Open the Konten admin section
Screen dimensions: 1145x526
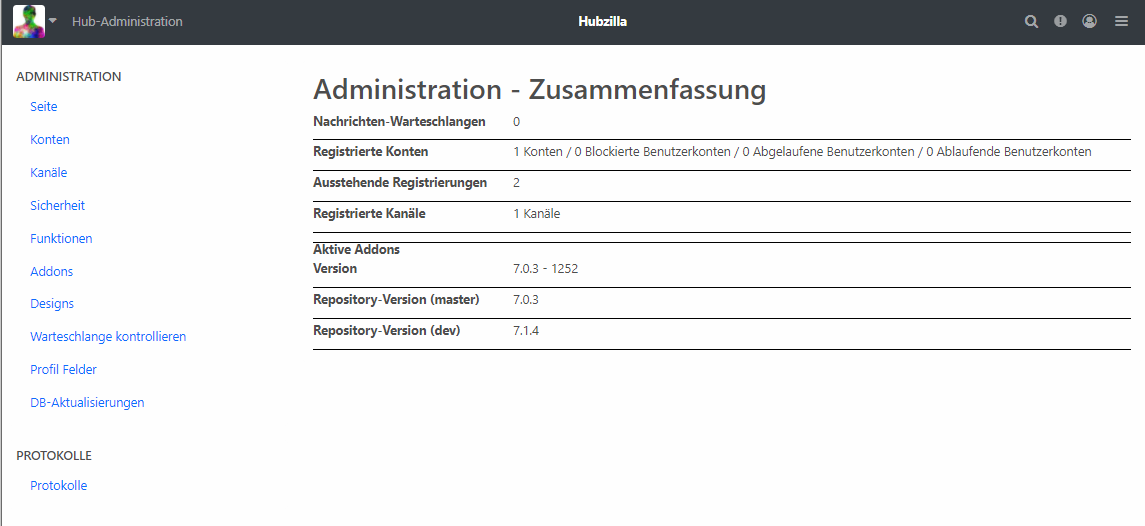[50, 140]
